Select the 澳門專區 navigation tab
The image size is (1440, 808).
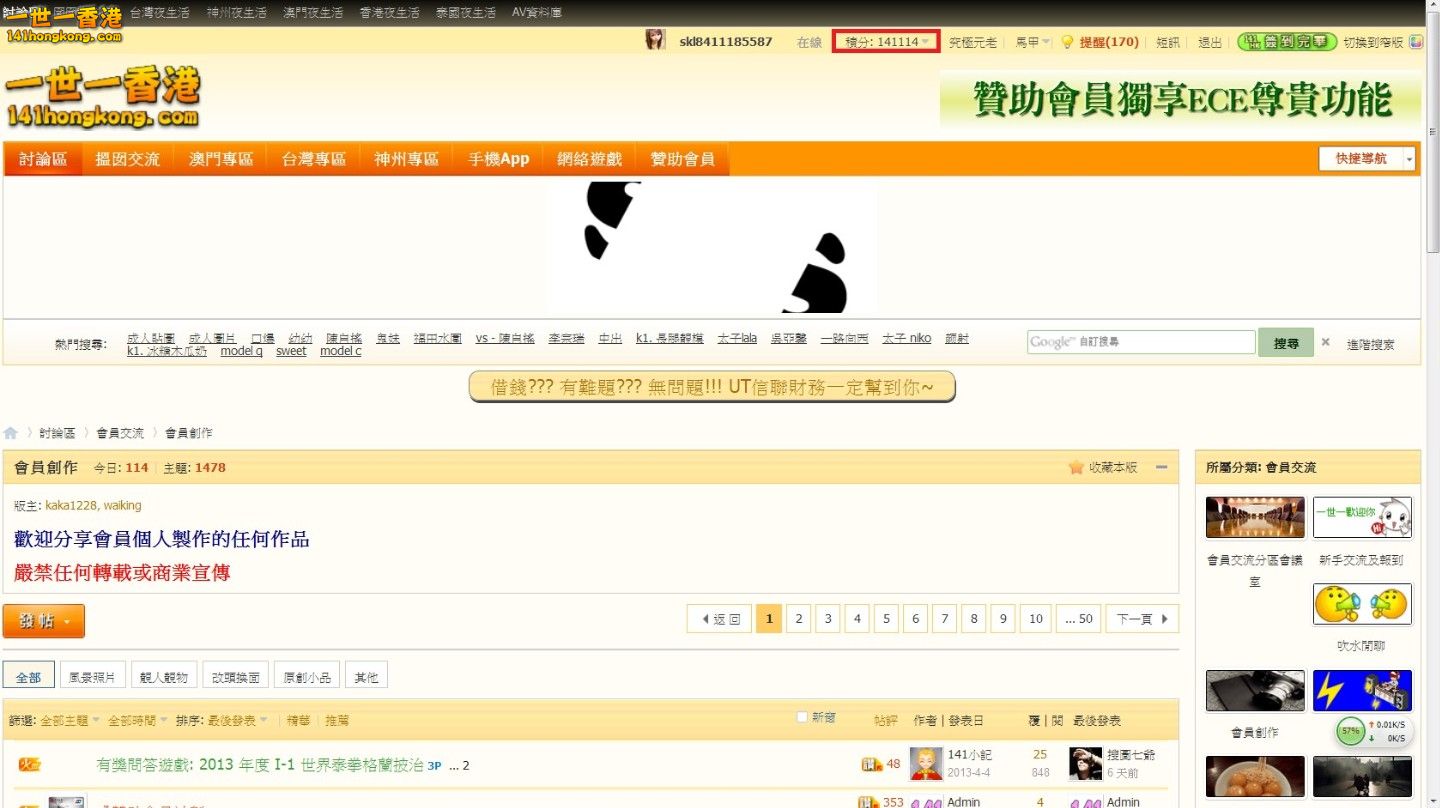221,159
